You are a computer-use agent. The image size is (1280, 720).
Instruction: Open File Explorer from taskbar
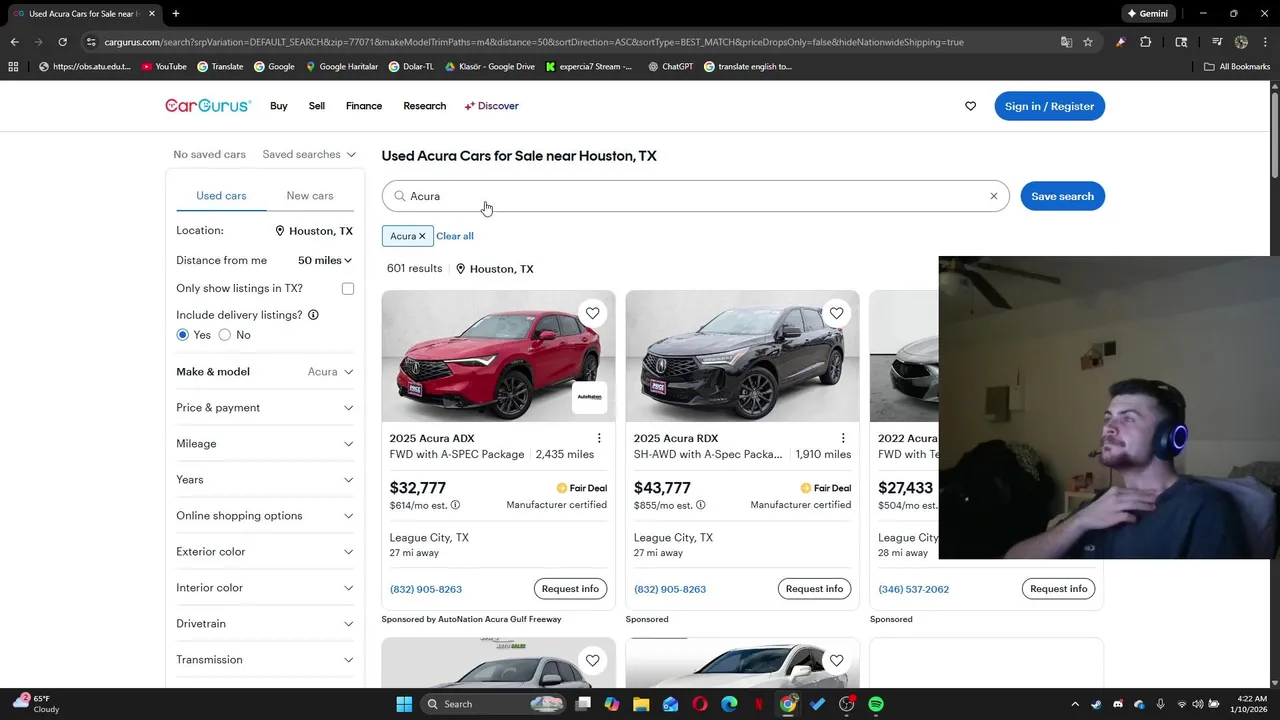coord(641,704)
